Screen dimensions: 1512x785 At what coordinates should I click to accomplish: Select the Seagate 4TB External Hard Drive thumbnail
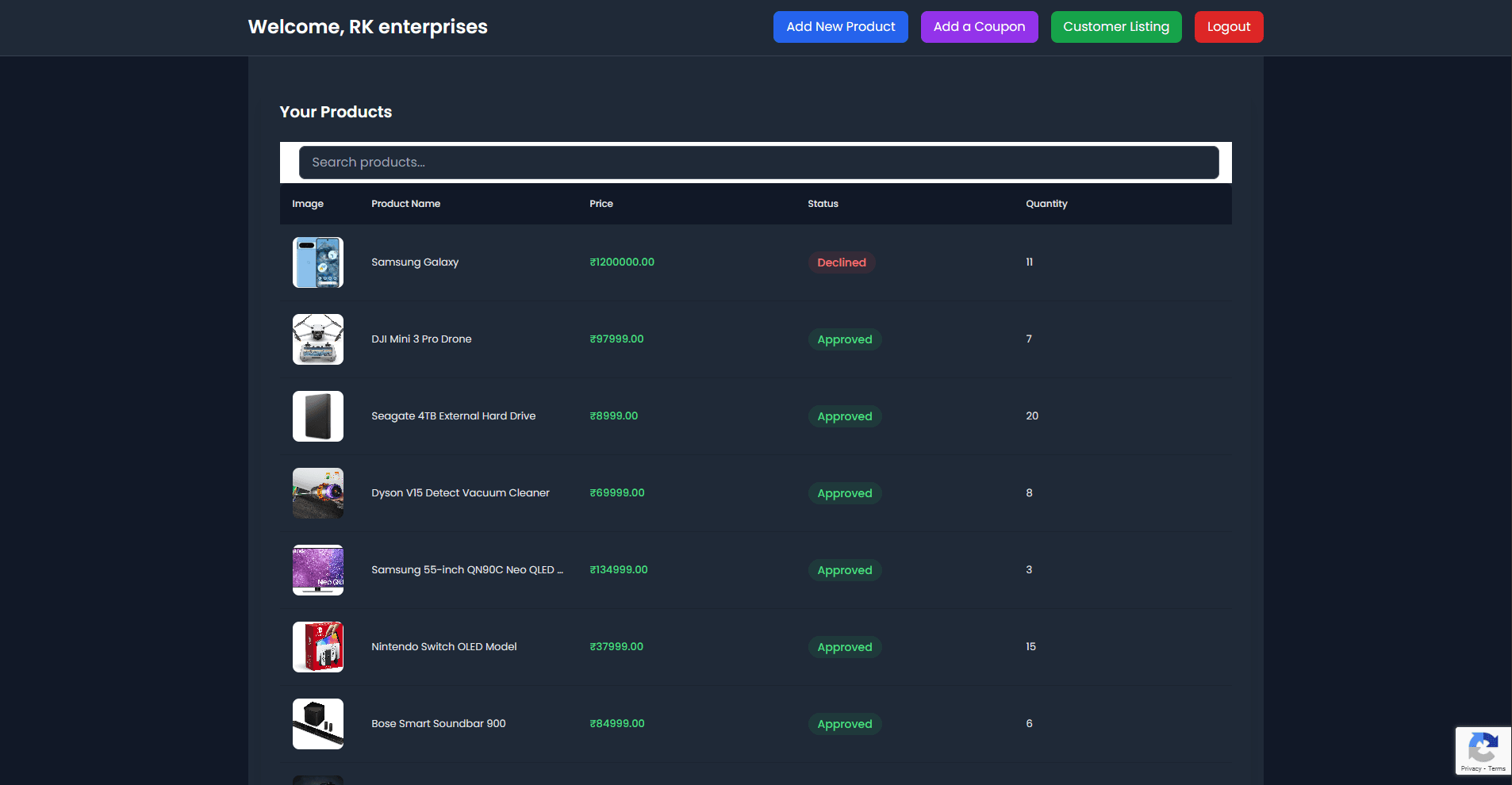(317, 415)
